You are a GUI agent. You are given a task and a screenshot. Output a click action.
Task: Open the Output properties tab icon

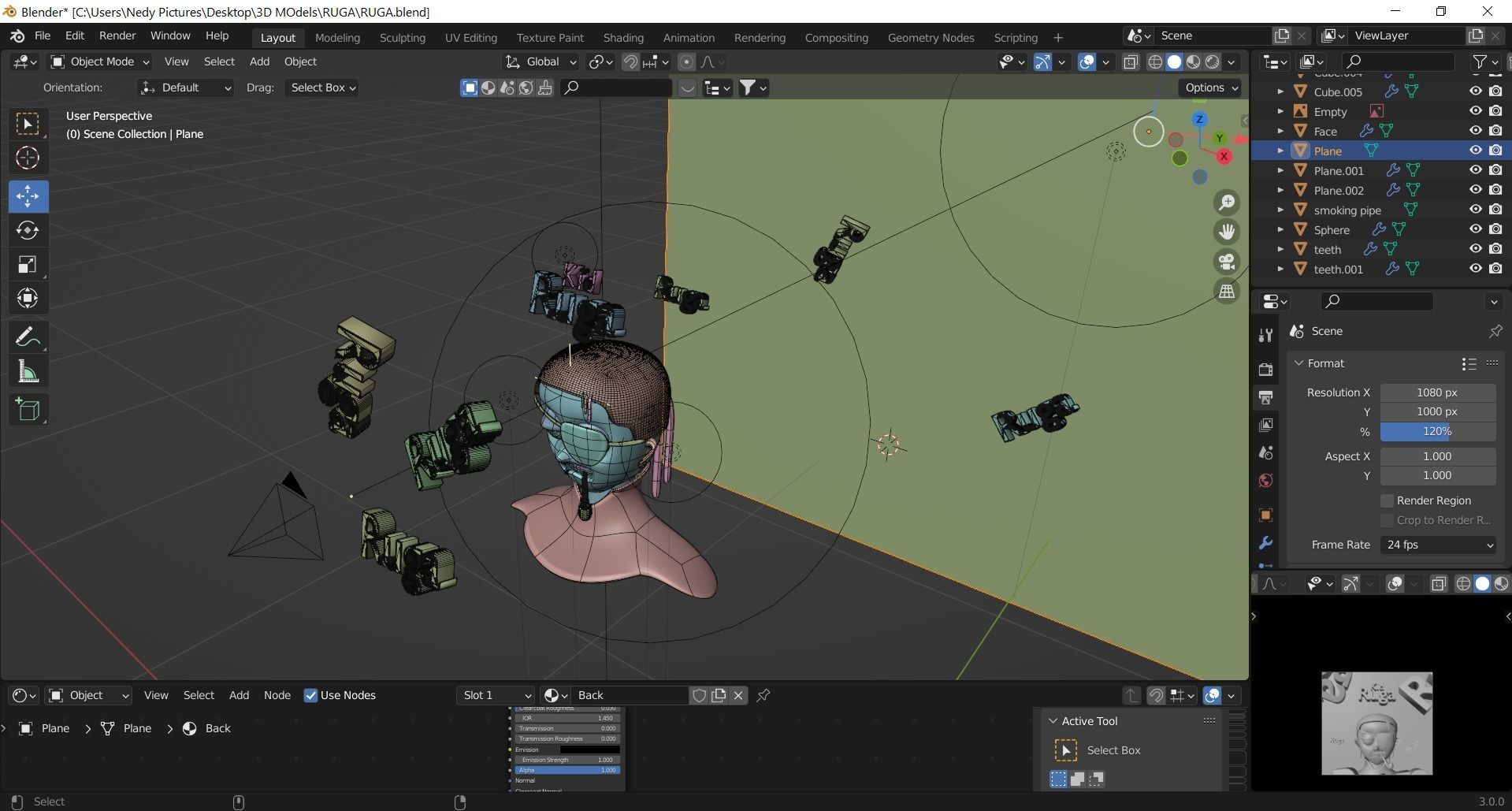[x=1265, y=397]
